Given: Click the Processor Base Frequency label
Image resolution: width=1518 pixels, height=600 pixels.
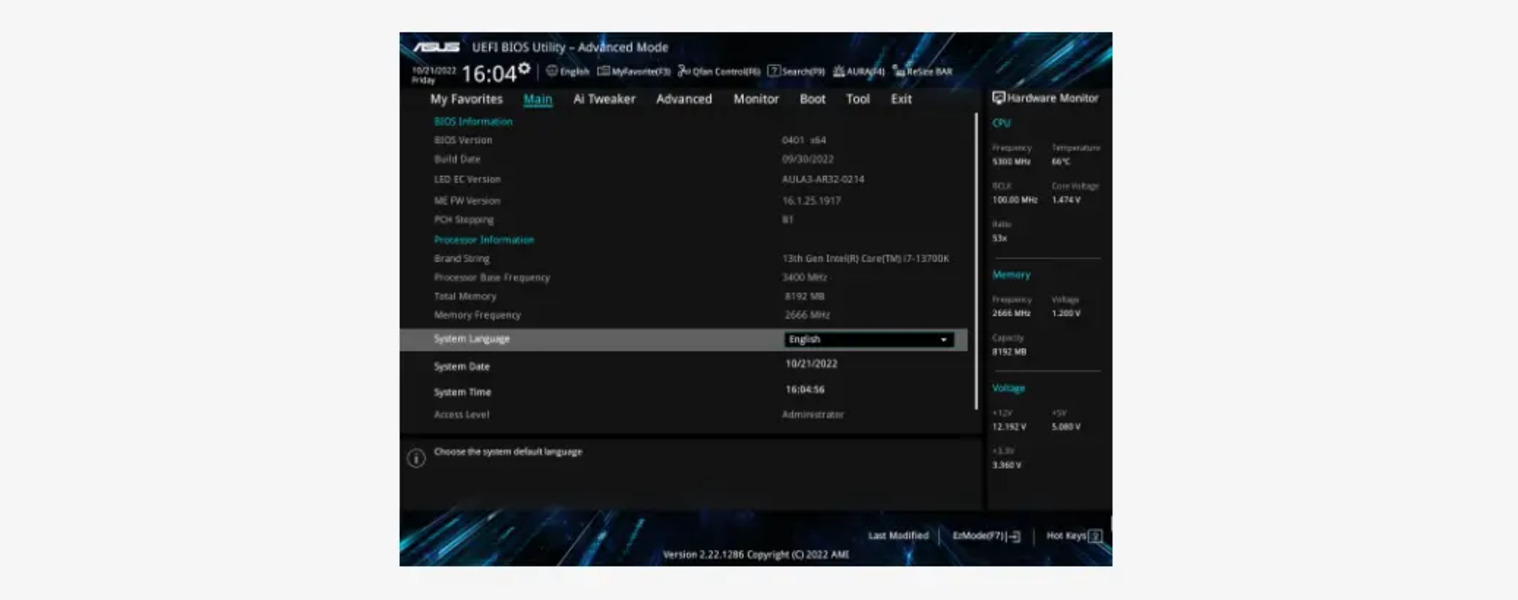Looking at the screenshot, I should (x=492, y=278).
